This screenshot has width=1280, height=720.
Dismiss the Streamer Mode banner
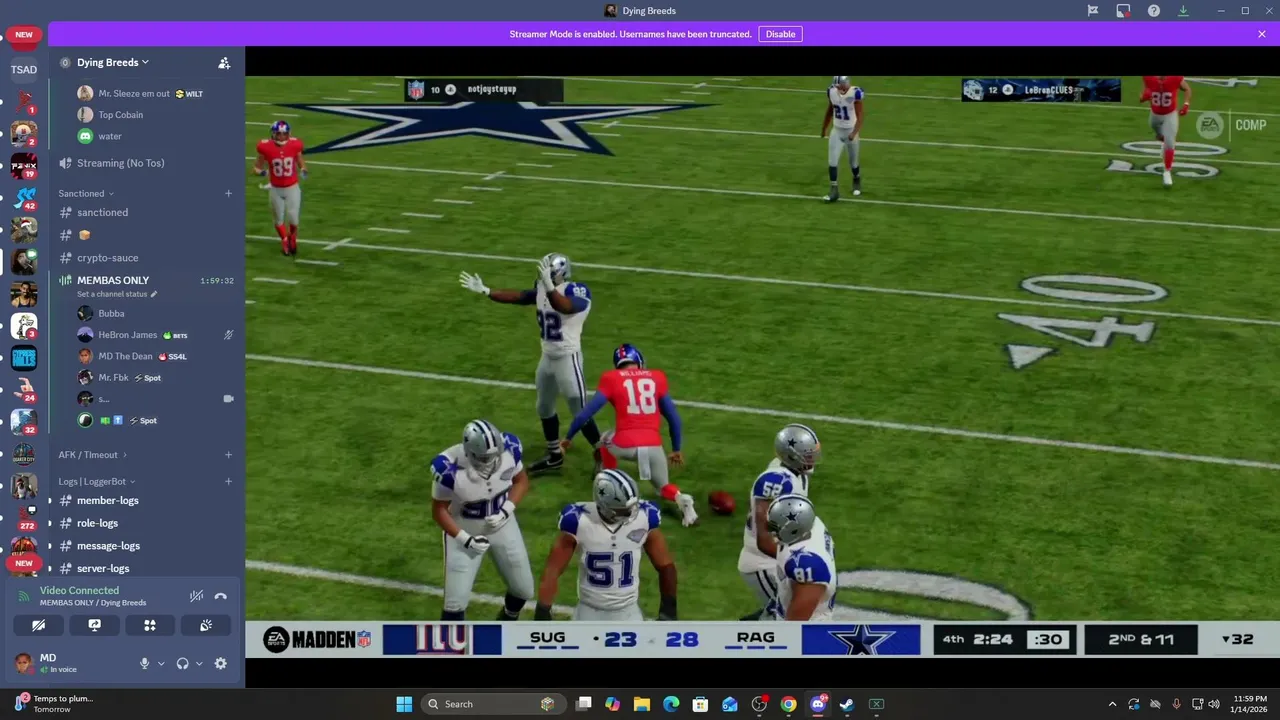(x=1262, y=34)
